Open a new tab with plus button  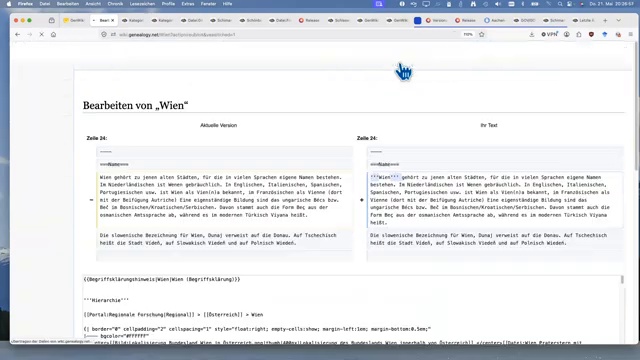coord(605,20)
